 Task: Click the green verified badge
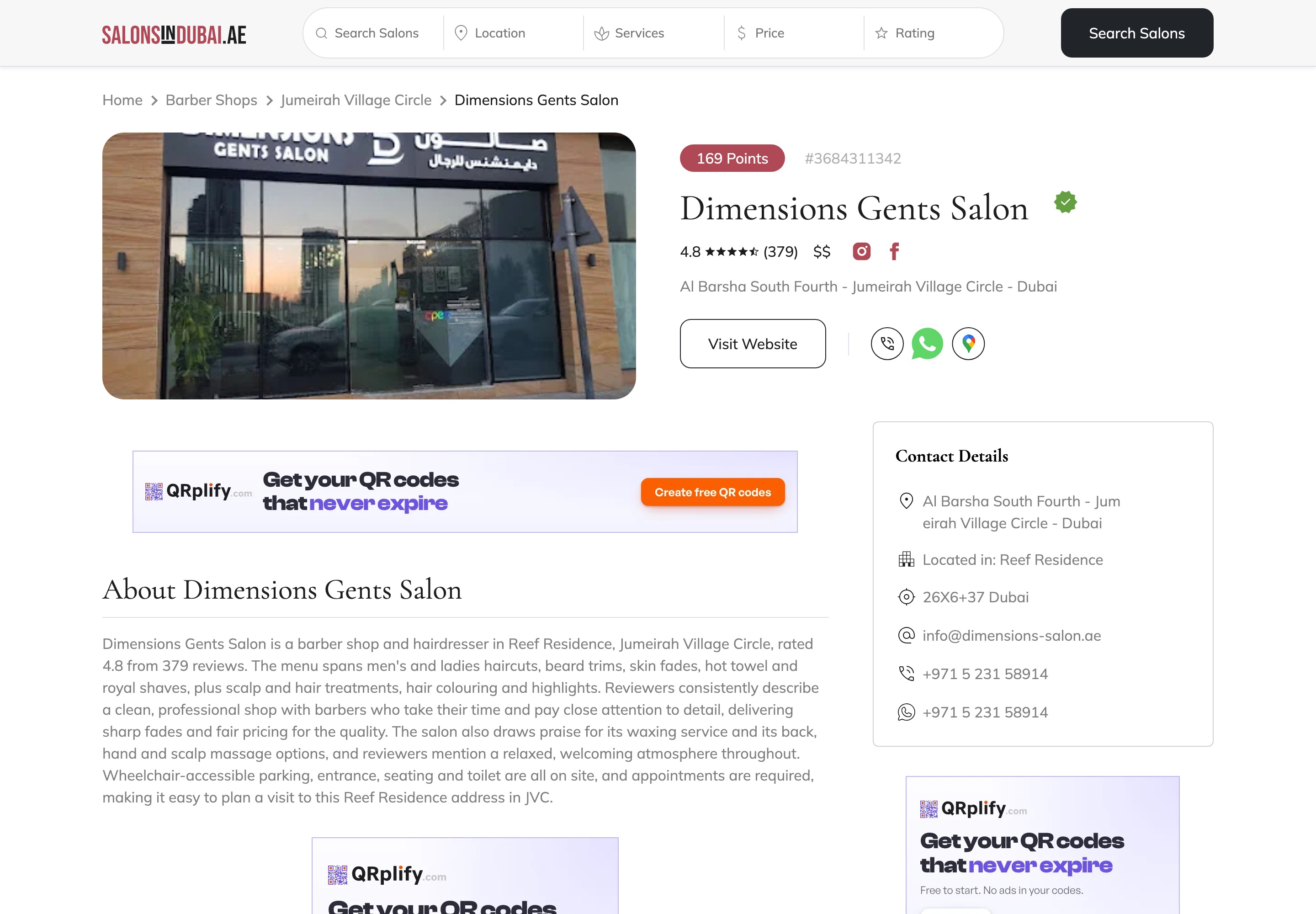(1065, 202)
